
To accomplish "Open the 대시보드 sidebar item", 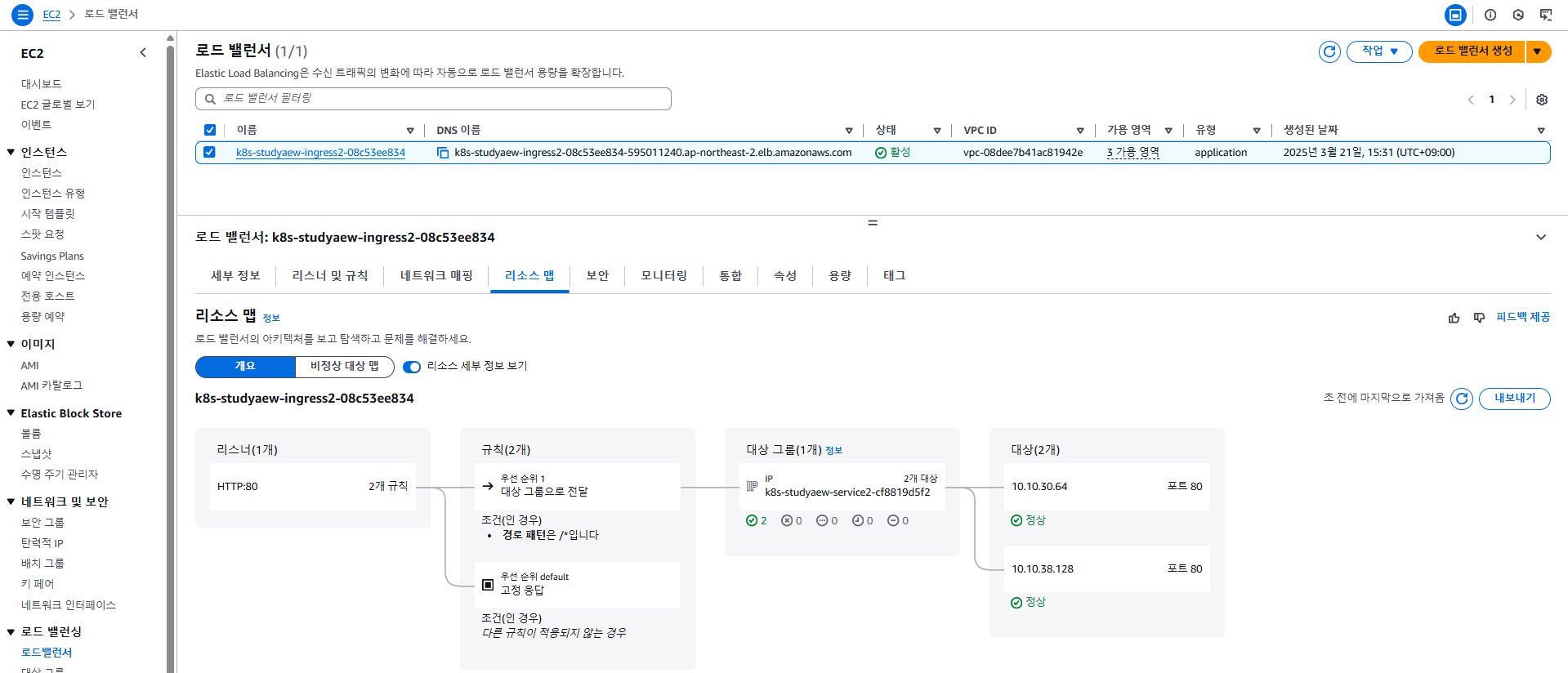I will [41, 84].
